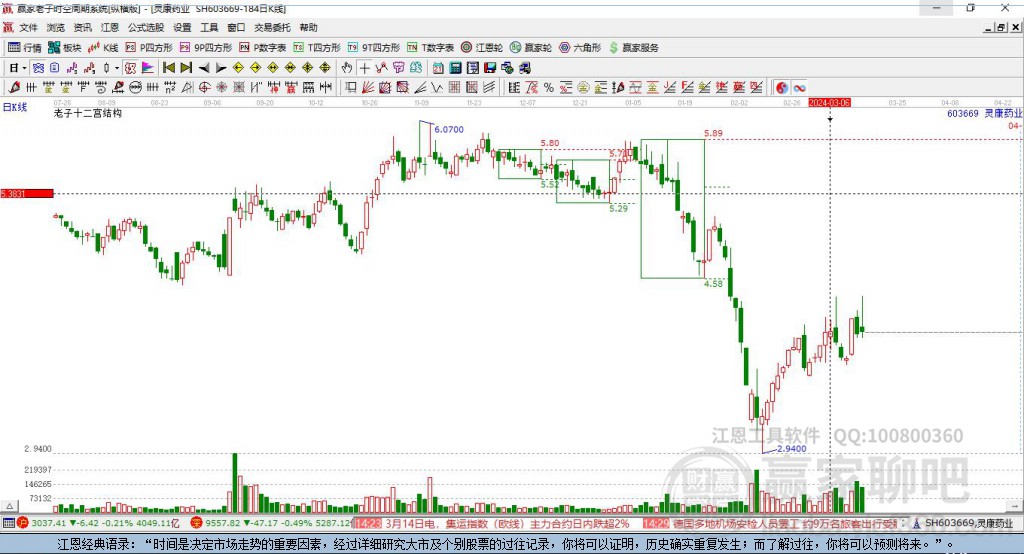Click the small up-triangle panel expander
The width and height of the screenshot is (1024, 554).
tap(9, 506)
